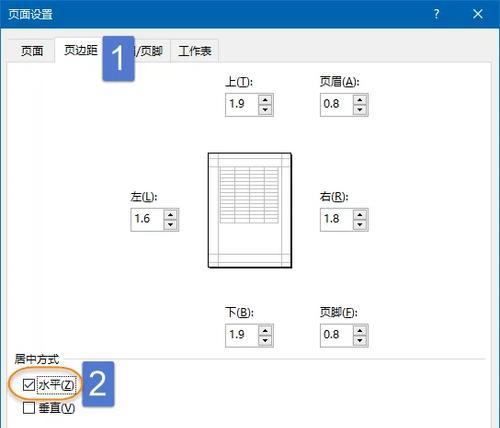Open the 工作表 tab
Viewport: 500px width, 428px height.
(195, 51)
